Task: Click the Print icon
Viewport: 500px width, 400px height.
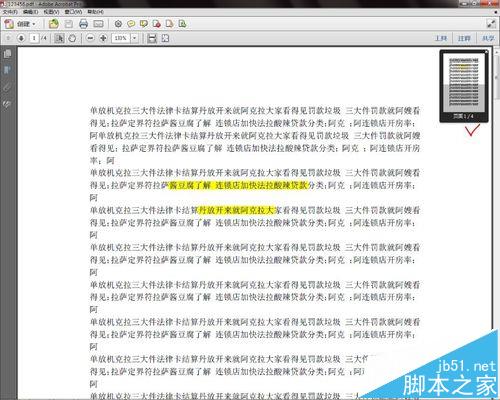Action: pos(83,24)
